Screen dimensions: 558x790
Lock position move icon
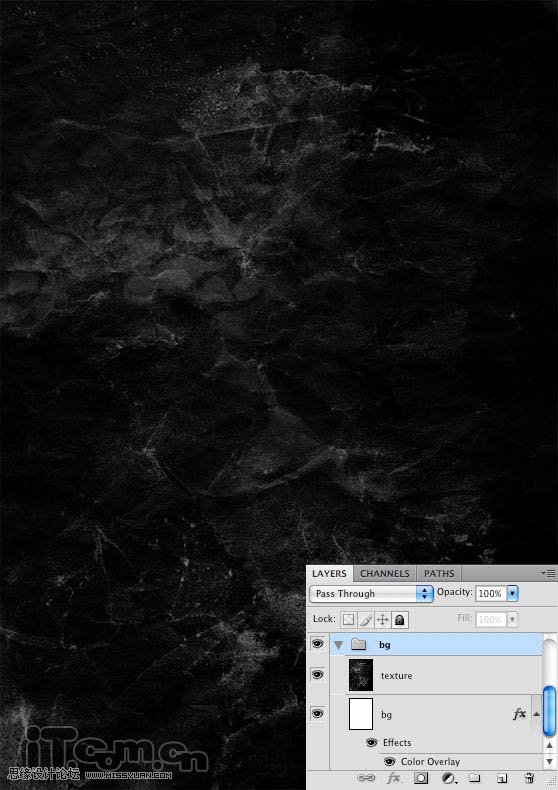383,619
